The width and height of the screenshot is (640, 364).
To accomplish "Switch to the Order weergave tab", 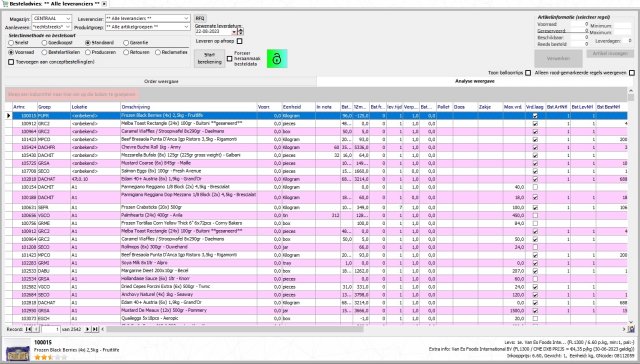I will (x=161, y=82).
